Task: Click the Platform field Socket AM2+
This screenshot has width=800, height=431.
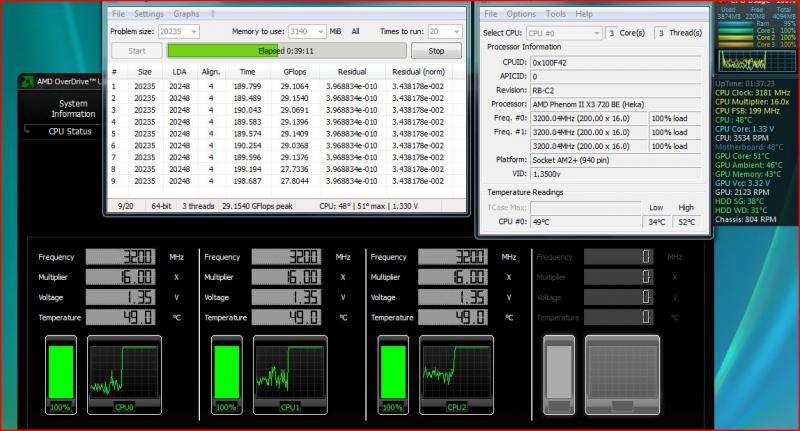Action: 616,160
